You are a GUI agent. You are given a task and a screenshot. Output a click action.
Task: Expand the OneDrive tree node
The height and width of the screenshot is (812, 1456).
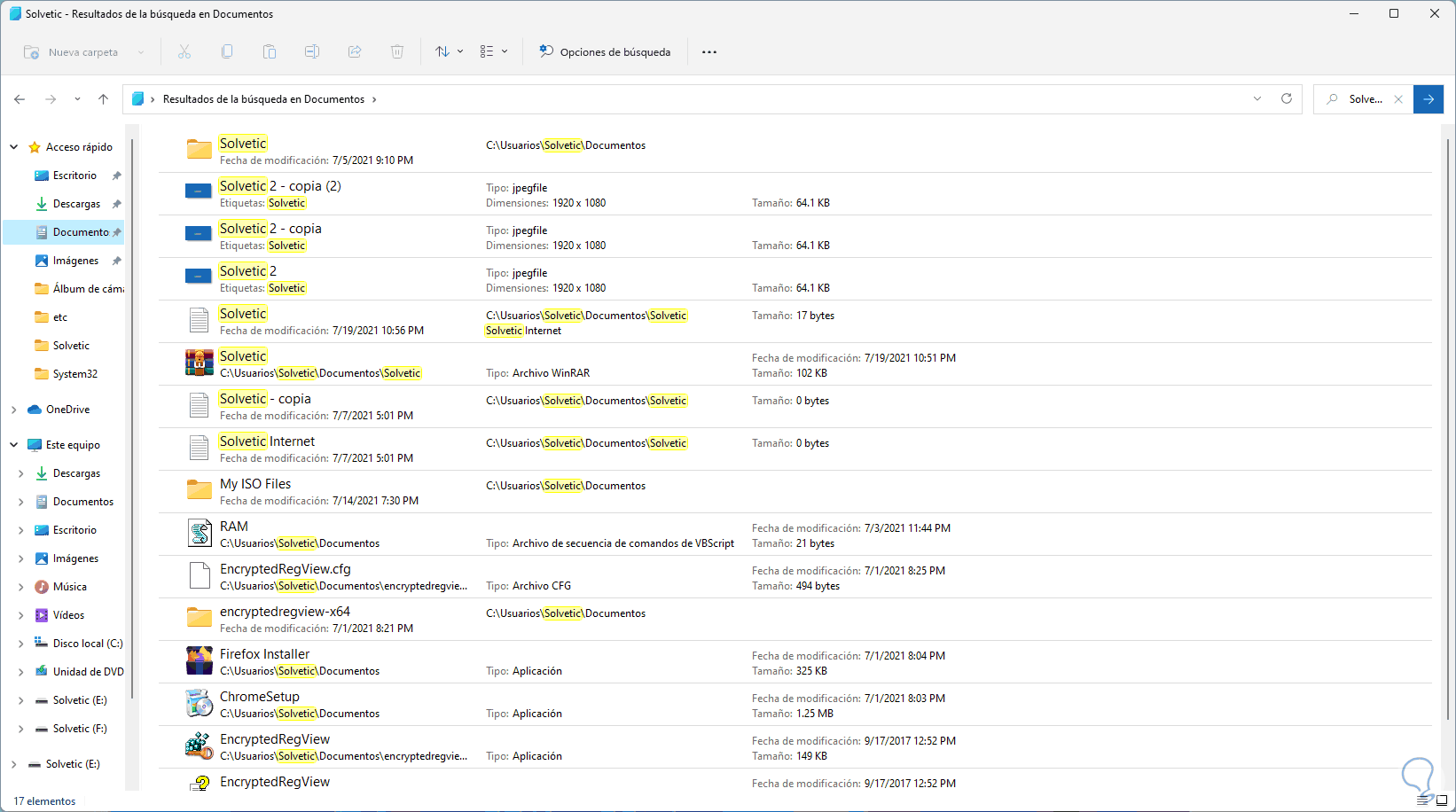pos(14,410)
